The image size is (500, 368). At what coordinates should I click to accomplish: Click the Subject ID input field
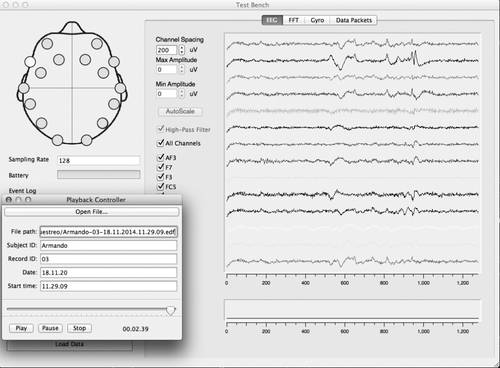click(108, 245)
